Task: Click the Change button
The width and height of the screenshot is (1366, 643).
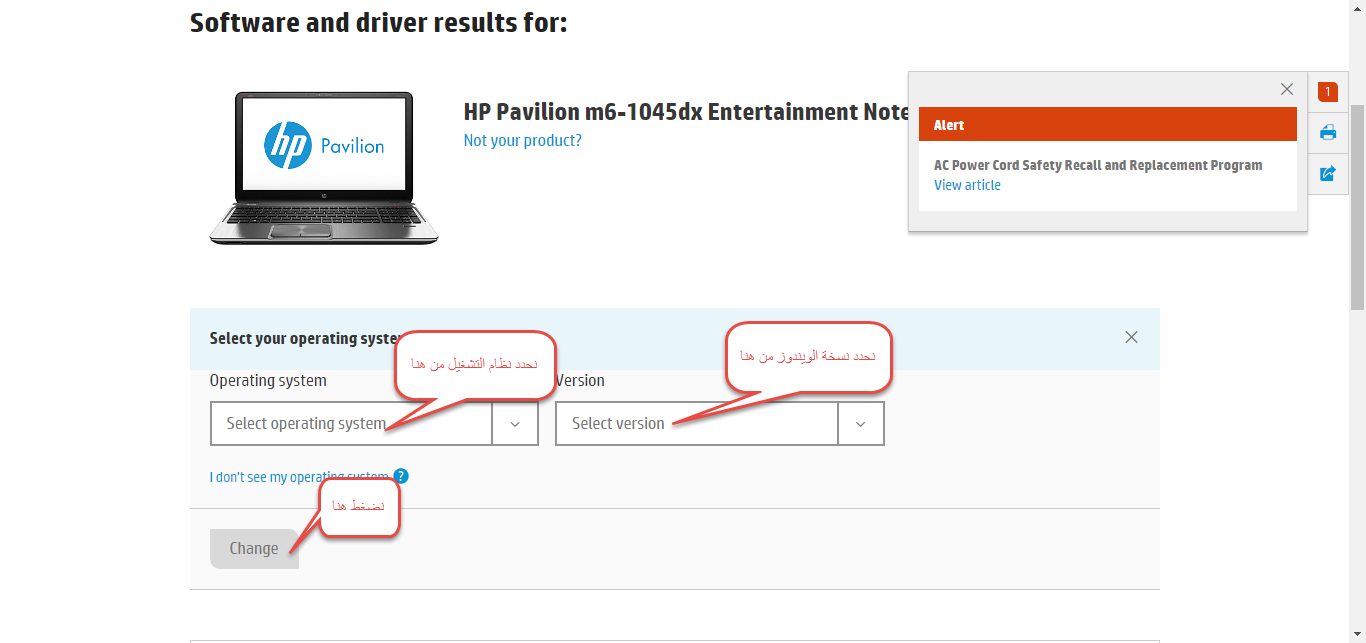Action: point(254,548)
